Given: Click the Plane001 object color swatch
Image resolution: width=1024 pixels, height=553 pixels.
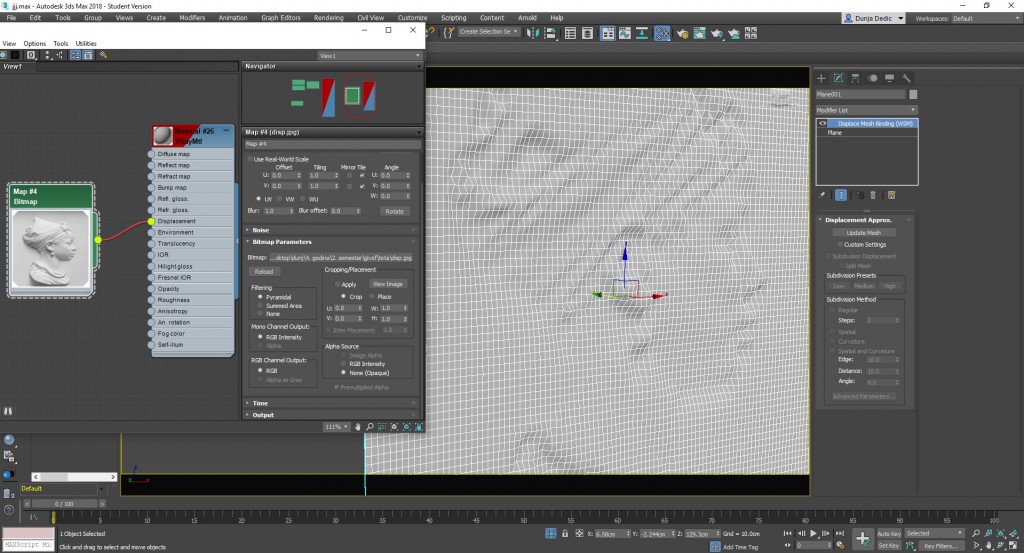Looking at the screenshot, I should 913,94.
